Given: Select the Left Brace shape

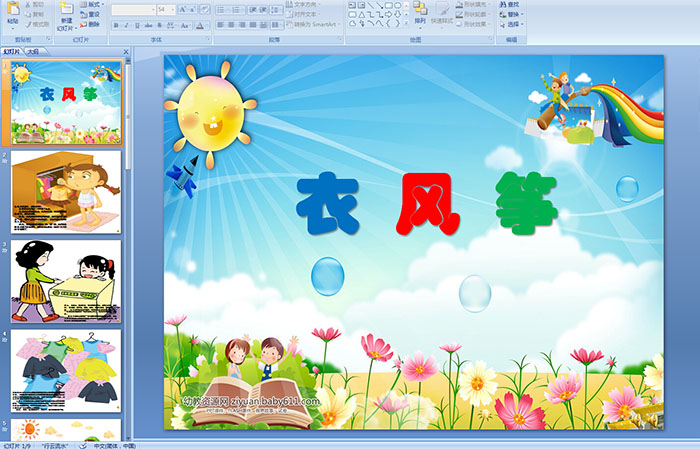Looking at the screenshot, I should pos(388,23).
